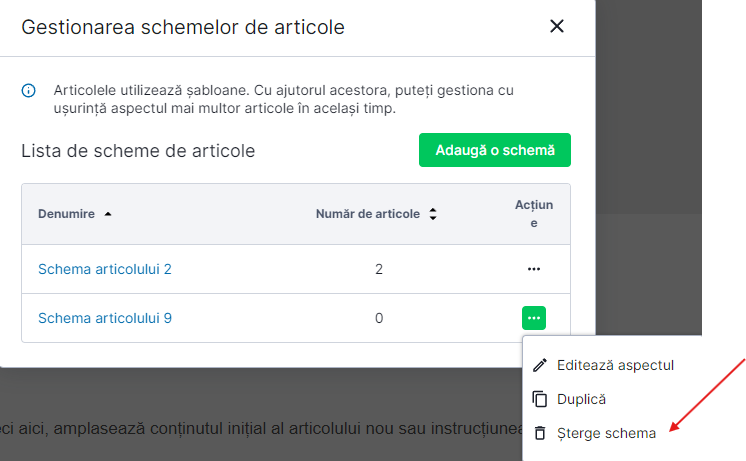Screen dimensions: 746x461
Task: Sort by Număr de articole header text
Action: pos(368,214)
